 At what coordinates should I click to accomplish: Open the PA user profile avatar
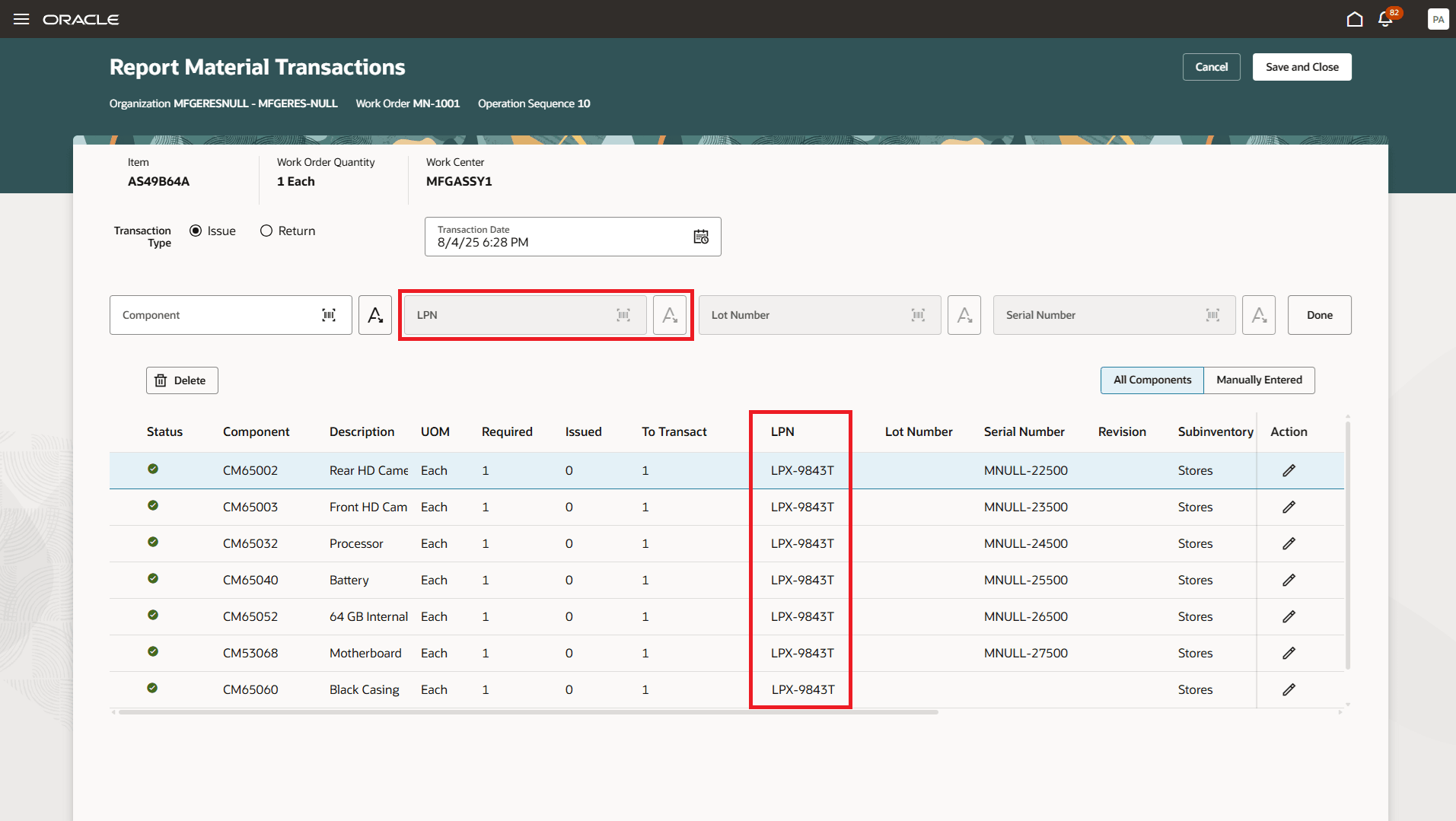(x=1438, y=19)
